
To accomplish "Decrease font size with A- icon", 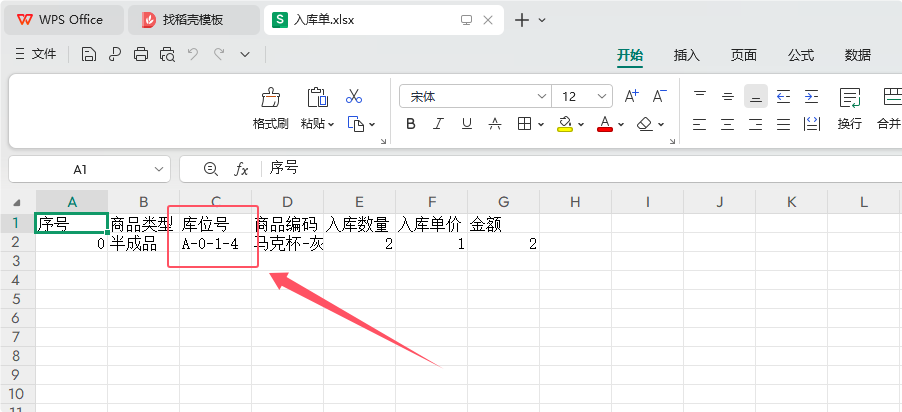I will click(x=659, y=96).
